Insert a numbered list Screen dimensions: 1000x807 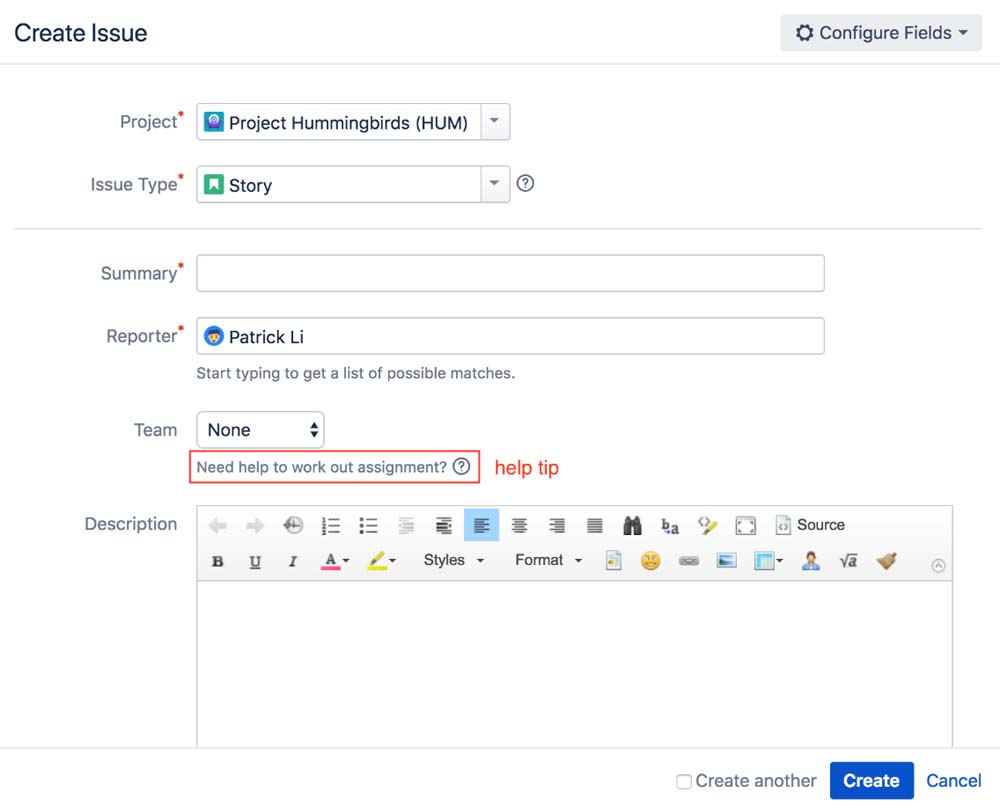click(330, 525)
